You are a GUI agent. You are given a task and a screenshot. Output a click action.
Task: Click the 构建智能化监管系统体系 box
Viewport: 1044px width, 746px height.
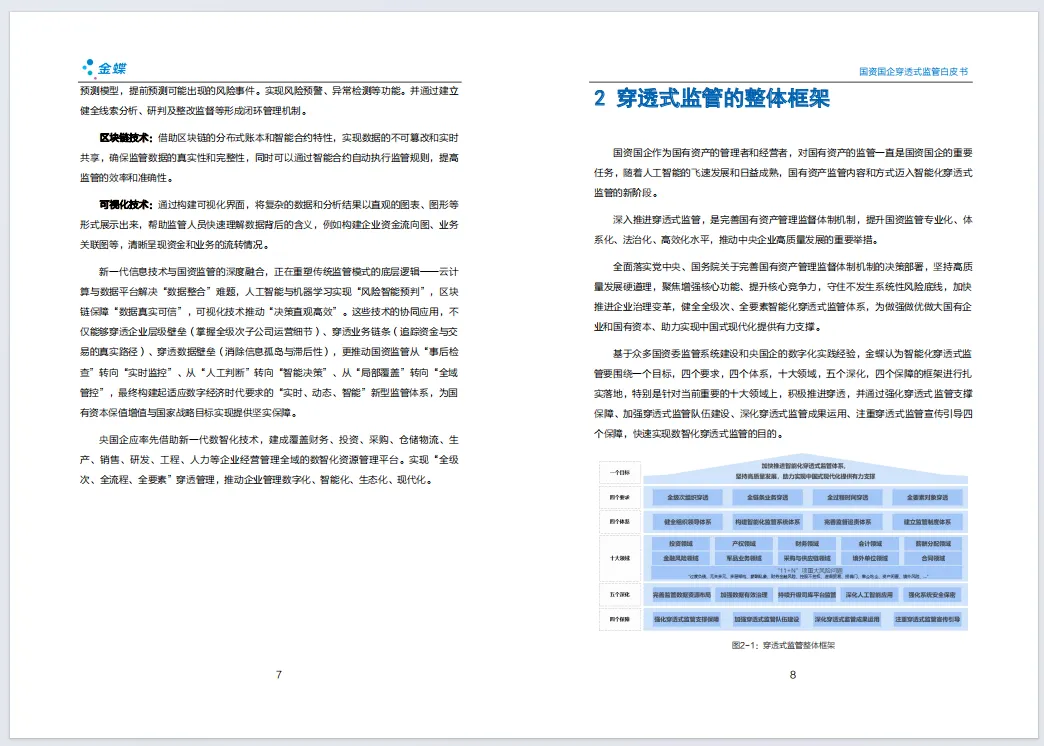pyautogui.click(x=768, y=522)
